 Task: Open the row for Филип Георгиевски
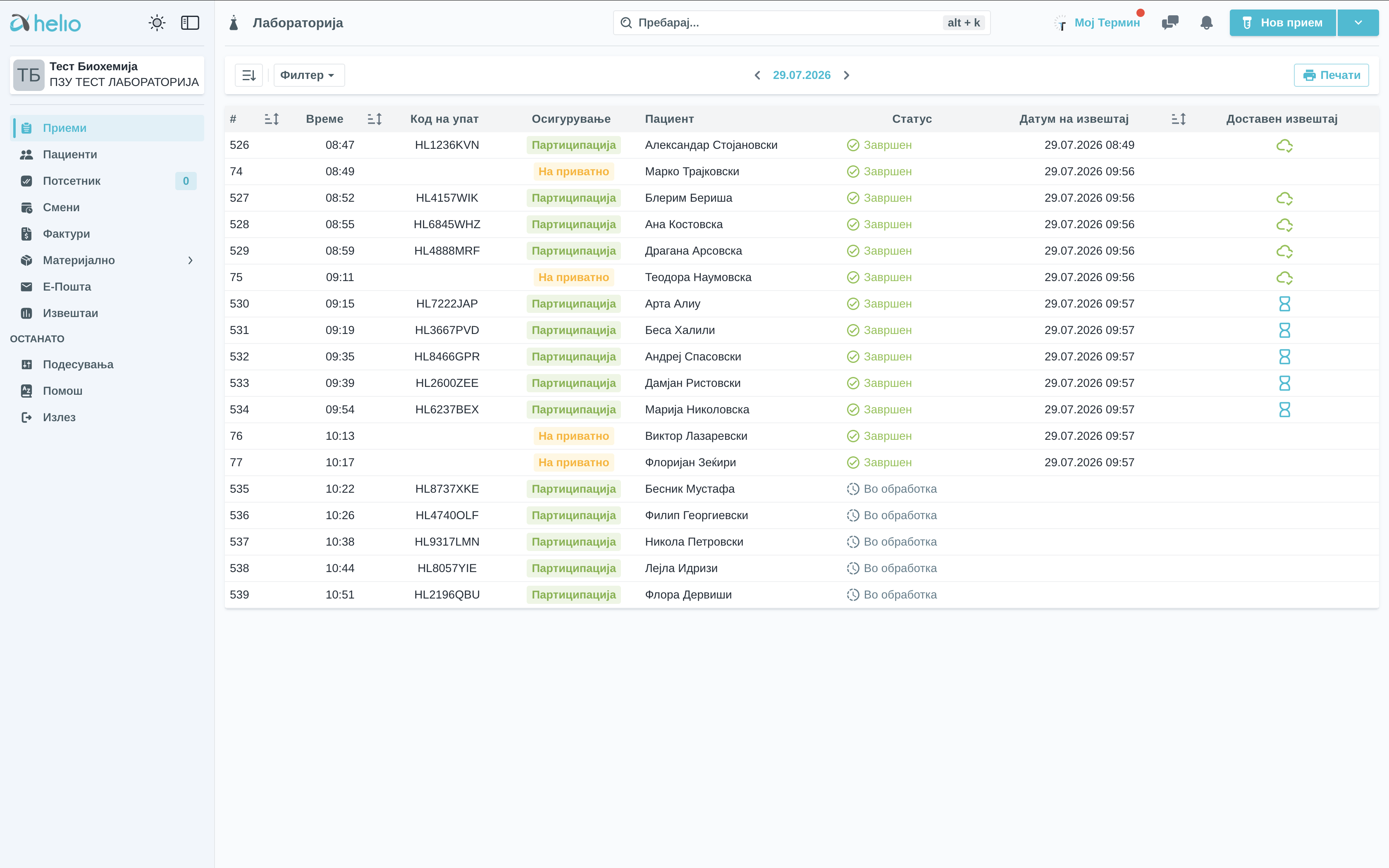tap(801, 515)
